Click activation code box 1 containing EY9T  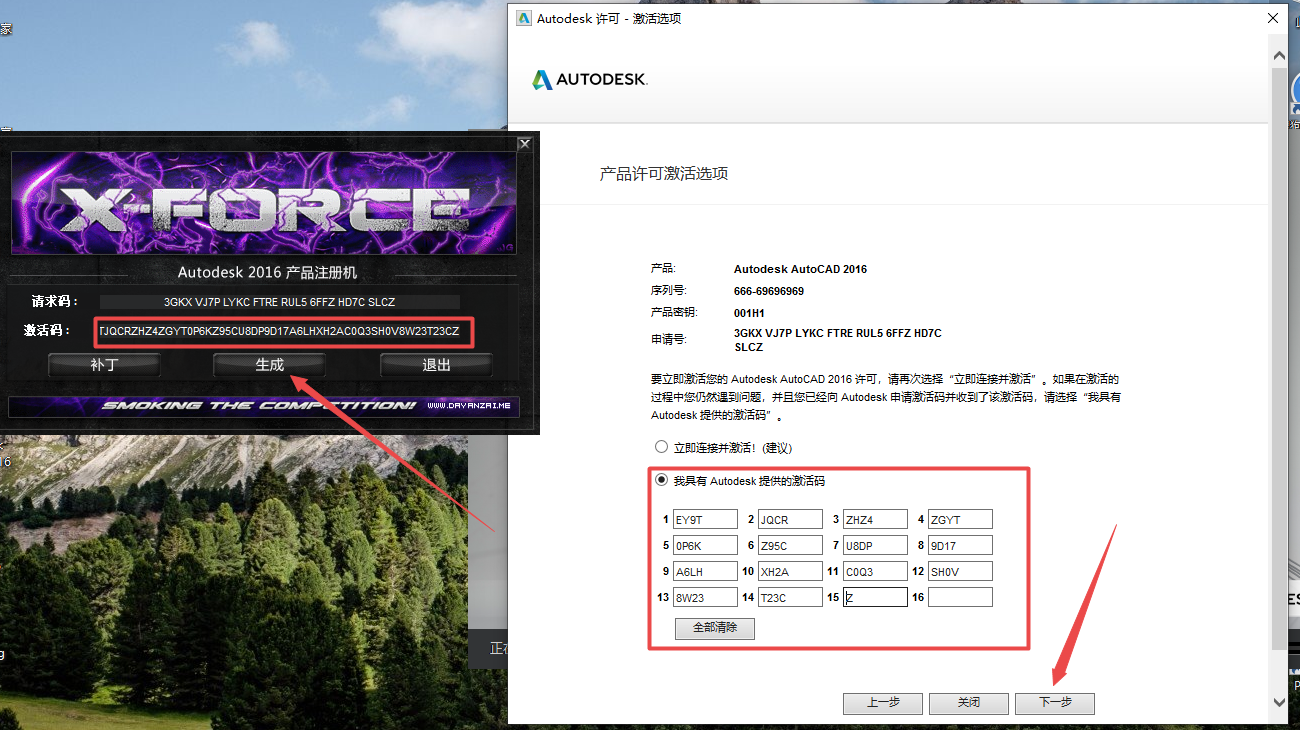[704, 519]
